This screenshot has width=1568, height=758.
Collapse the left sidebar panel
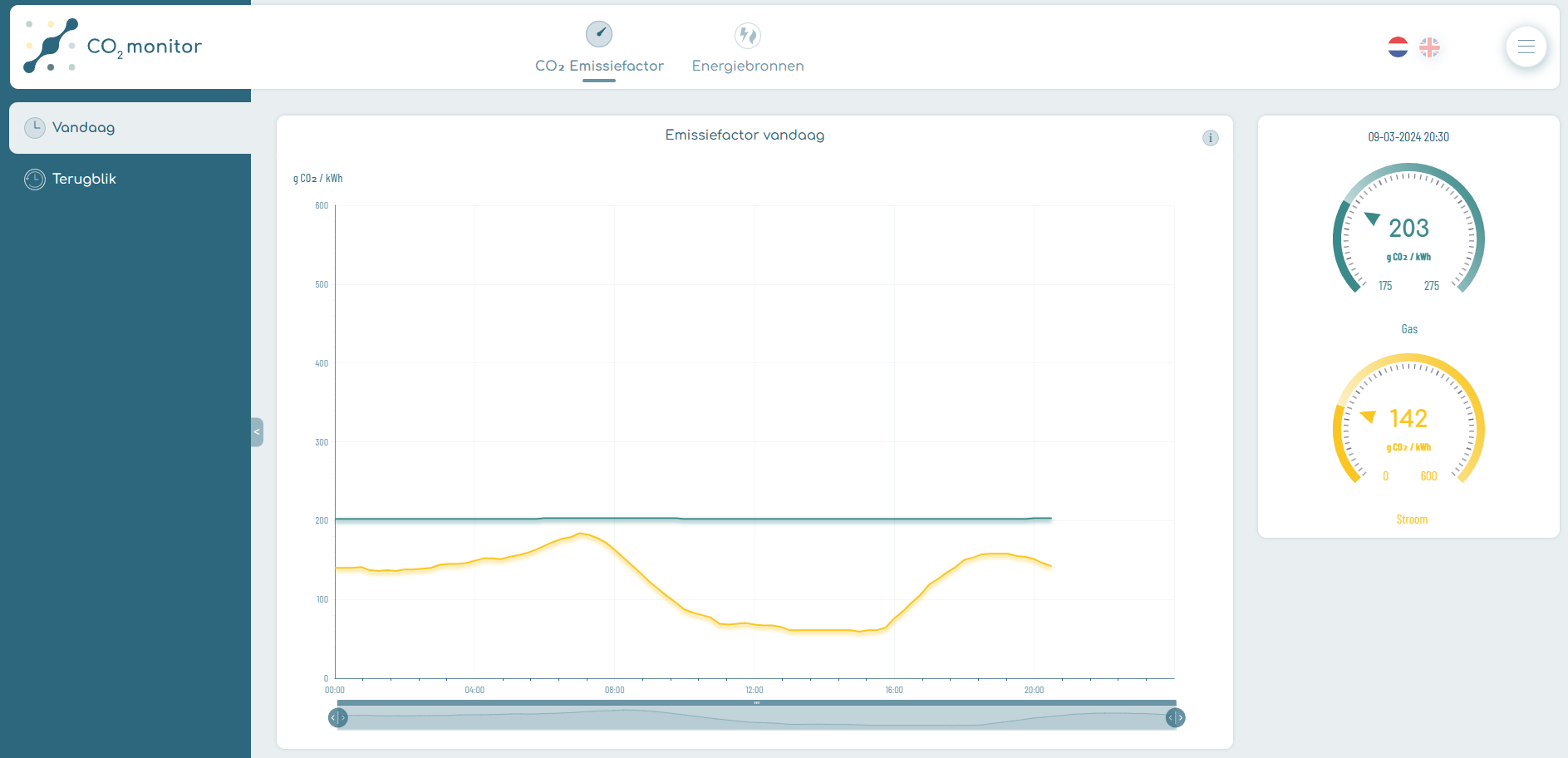coord(257,432)
